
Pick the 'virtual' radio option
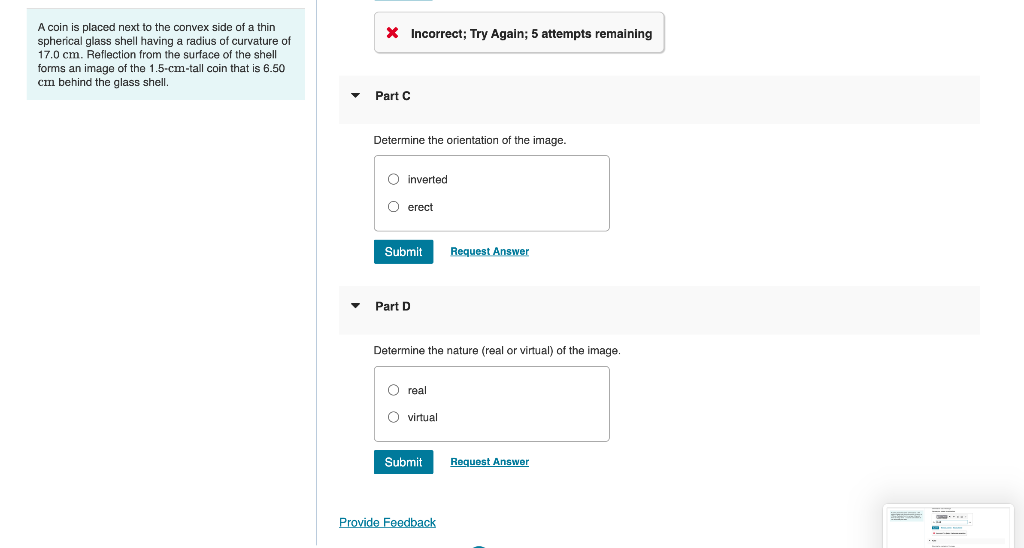click(x=394, y=417)
